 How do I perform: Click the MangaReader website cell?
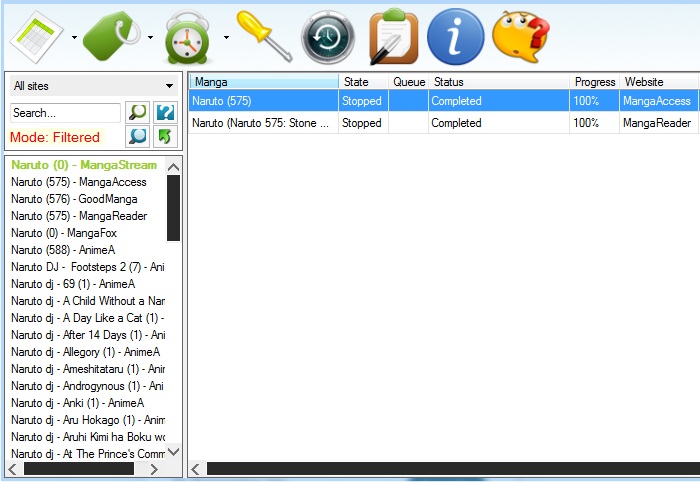point(657,123)
